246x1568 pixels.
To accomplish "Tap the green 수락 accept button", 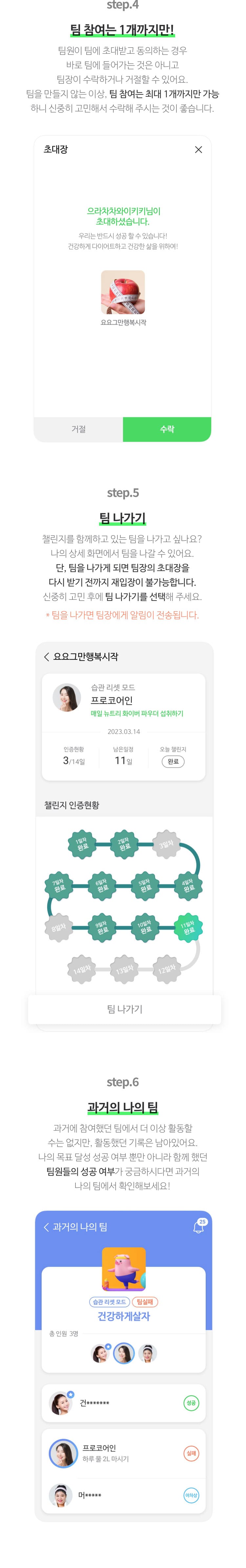I will click(167, 429).
